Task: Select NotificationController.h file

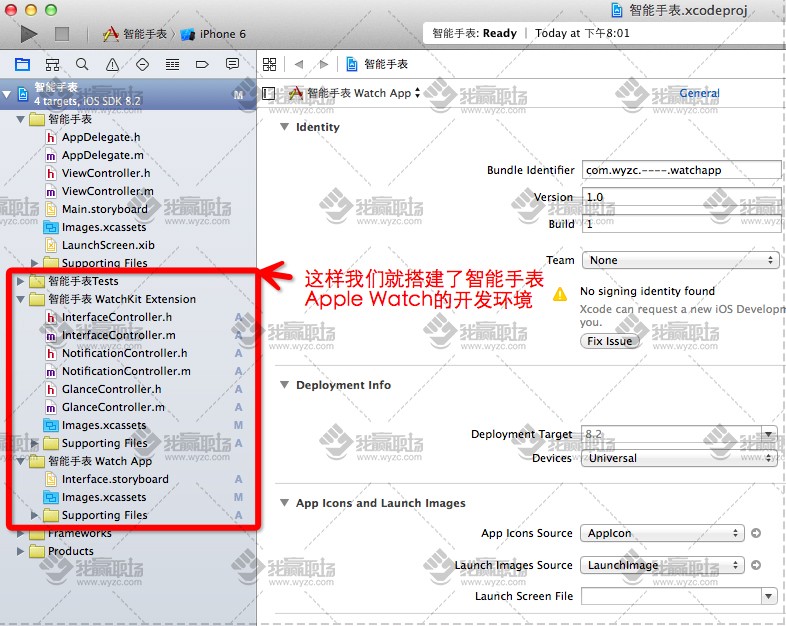Action: (x=124, y=353)
